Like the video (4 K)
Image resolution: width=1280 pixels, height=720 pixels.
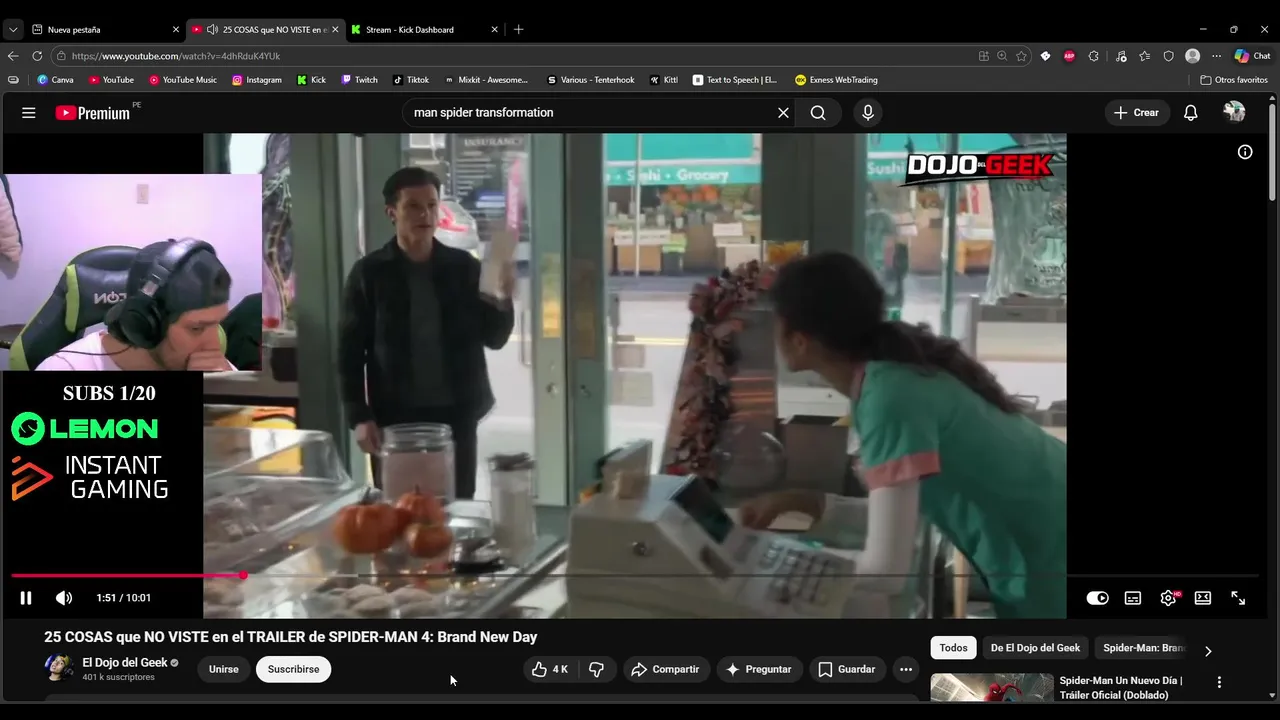[550, 669]
